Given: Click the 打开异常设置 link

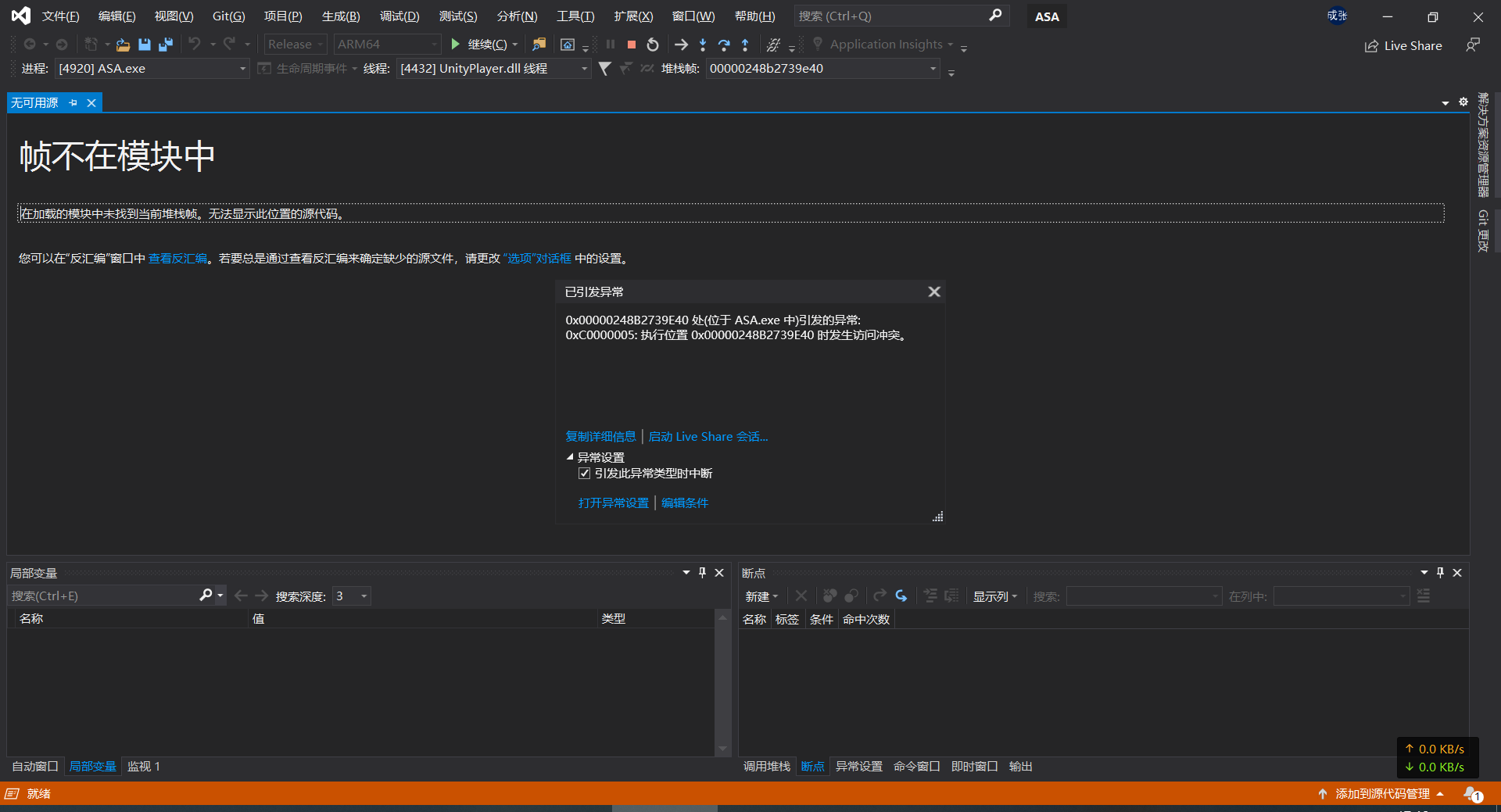Looking at the screenshot, I should click(x=614, y=503).
